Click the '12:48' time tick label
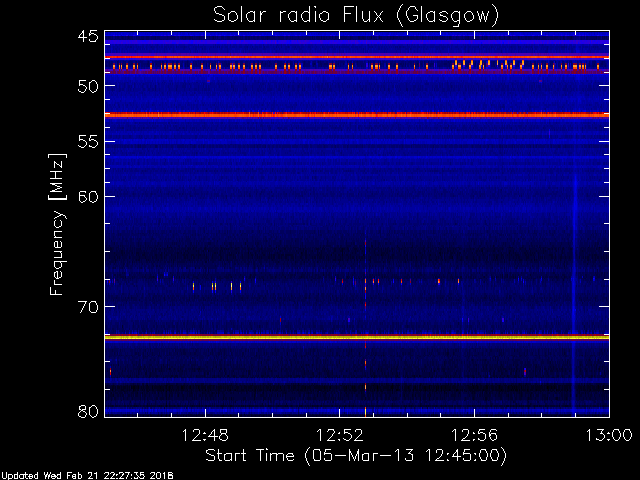This screenshot has width=640, height=480. [x=205, y=435]
